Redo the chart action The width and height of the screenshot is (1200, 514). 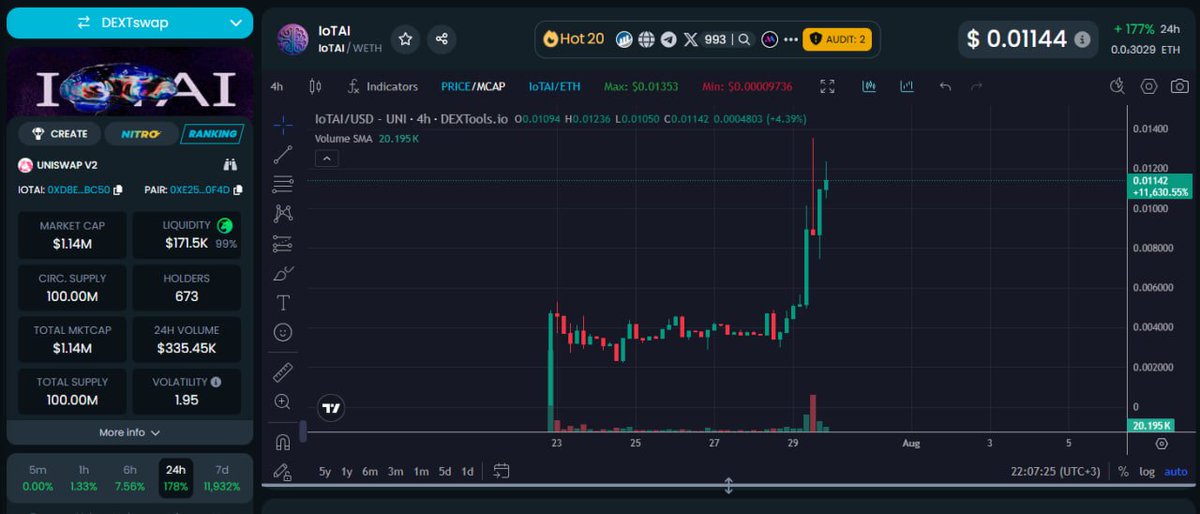[976, 86]
